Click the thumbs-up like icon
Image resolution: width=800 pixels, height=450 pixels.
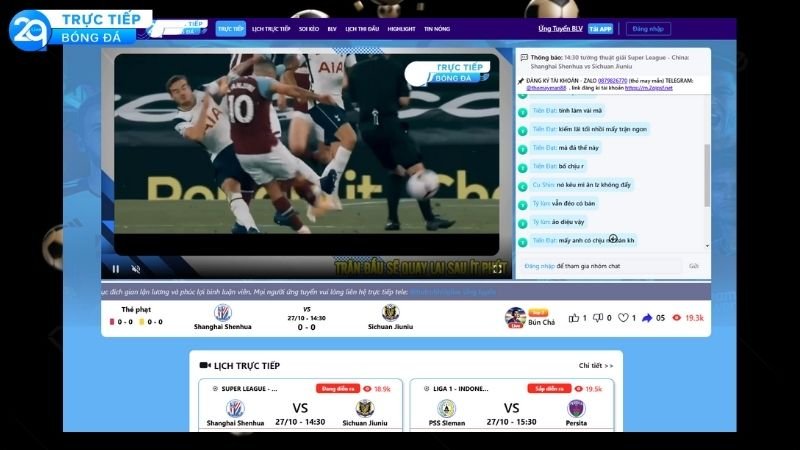click(573, 318)
